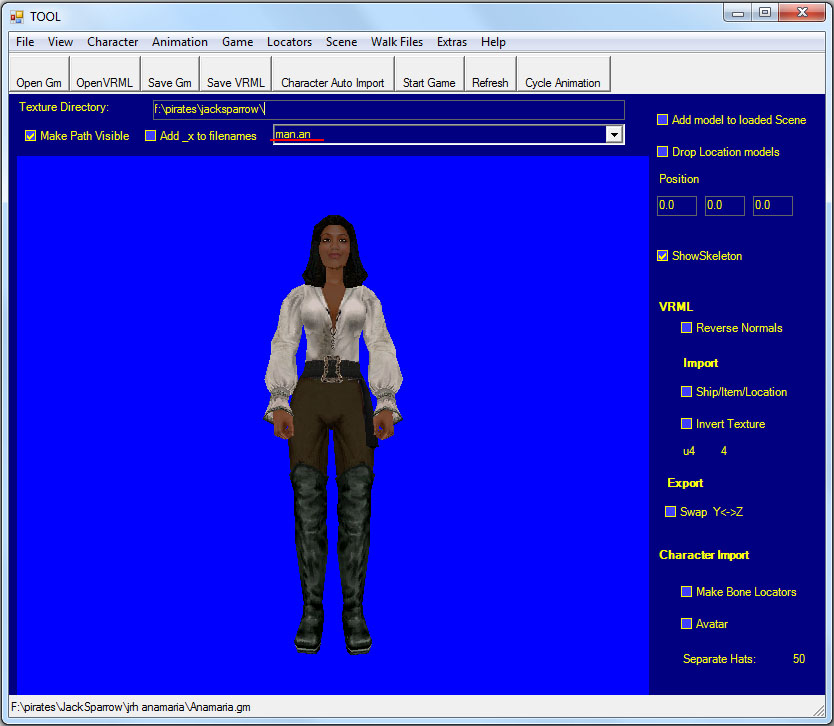Click the Save Gm button
This screenshot has height=726, width=834.
(170, 74)
